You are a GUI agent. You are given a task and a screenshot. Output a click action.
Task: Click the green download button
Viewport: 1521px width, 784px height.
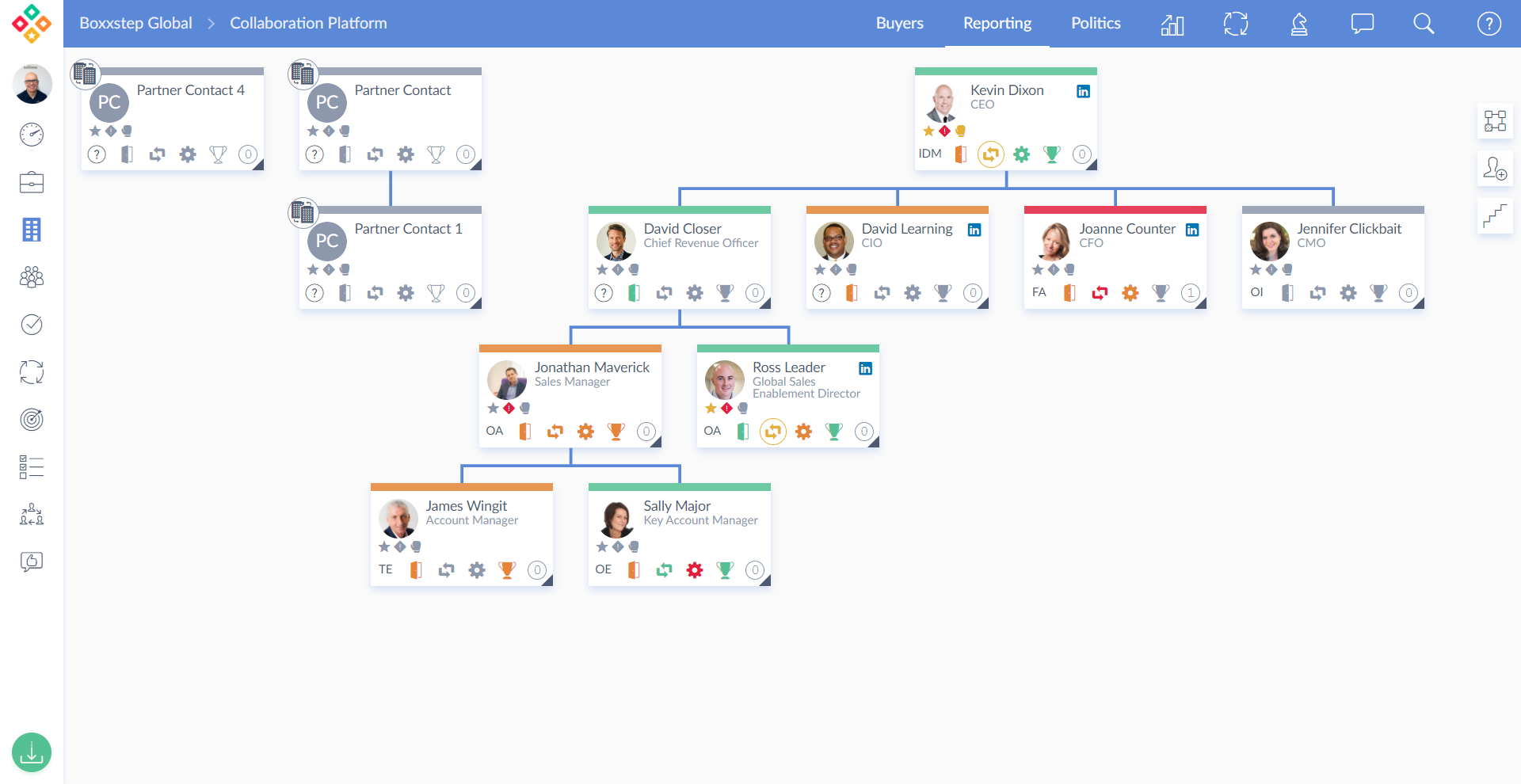point(32,752)
